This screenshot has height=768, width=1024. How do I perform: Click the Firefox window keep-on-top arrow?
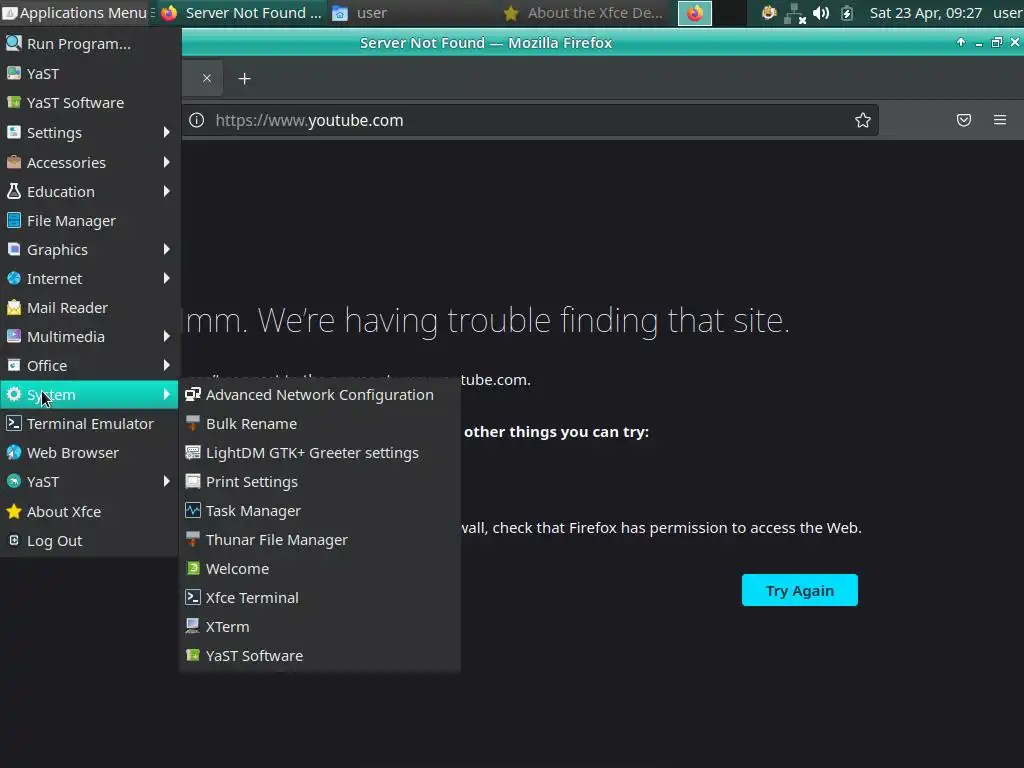click(961, 42)
